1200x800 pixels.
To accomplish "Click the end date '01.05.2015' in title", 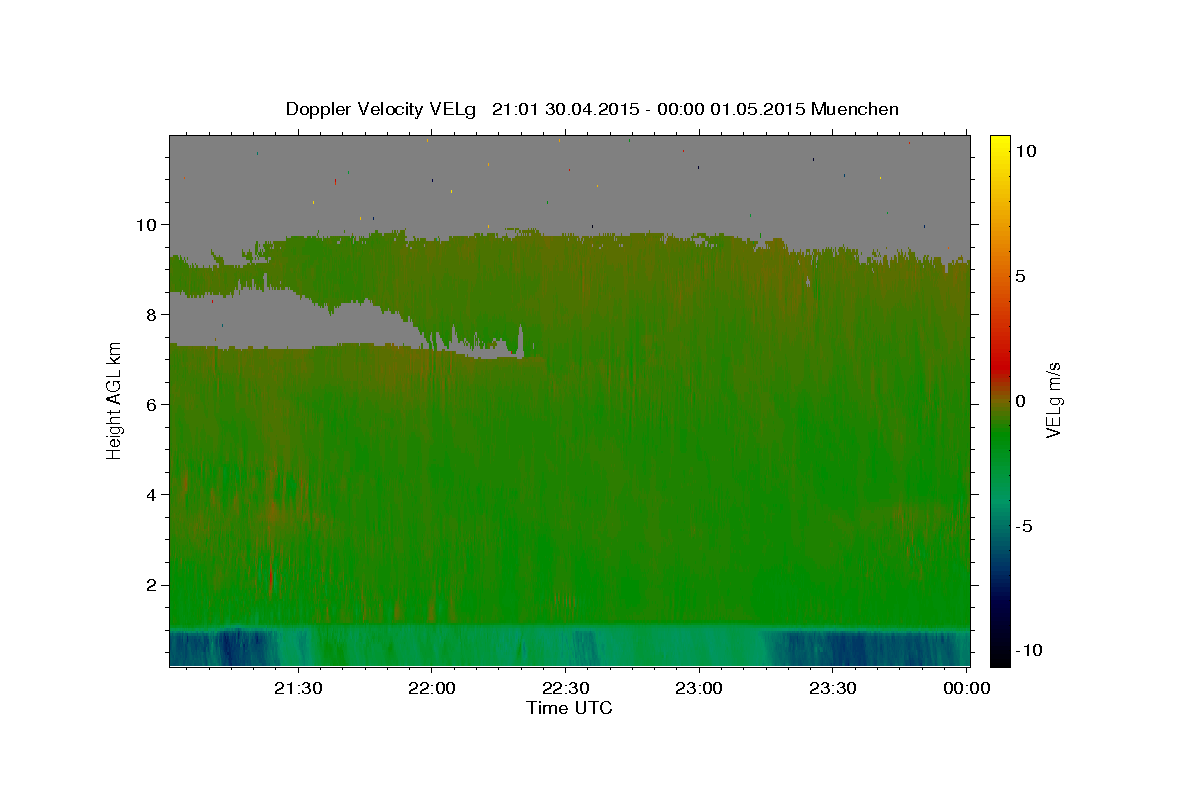I will pyautogui.click(x=758, y=109).
